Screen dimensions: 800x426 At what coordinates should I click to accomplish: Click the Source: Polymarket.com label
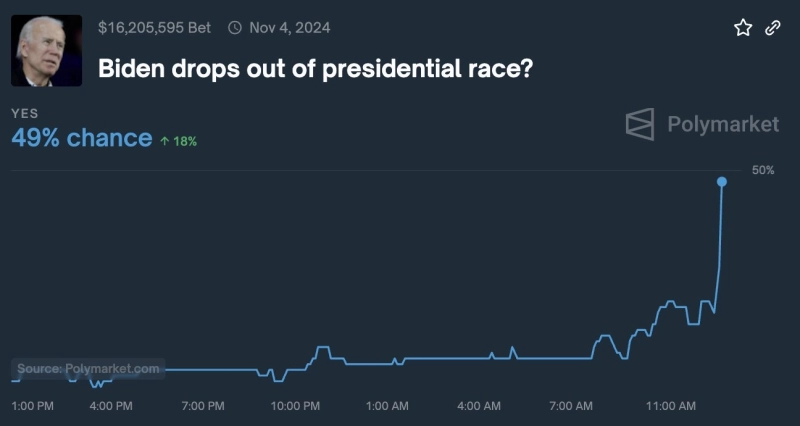[88, 369]
